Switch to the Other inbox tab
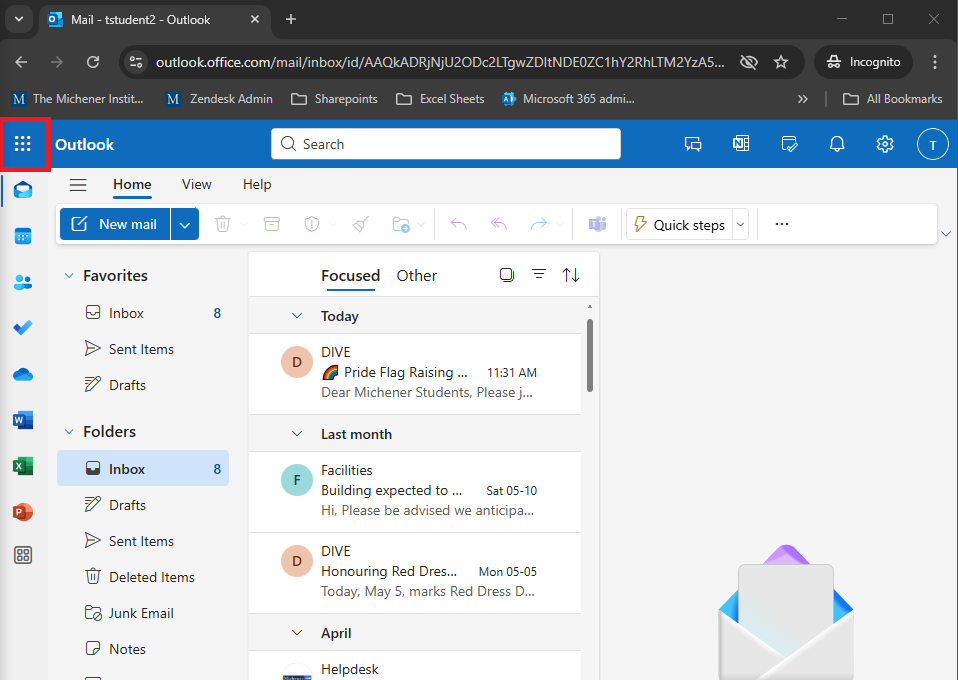958x680 pixels. click(x=416, y=276)
